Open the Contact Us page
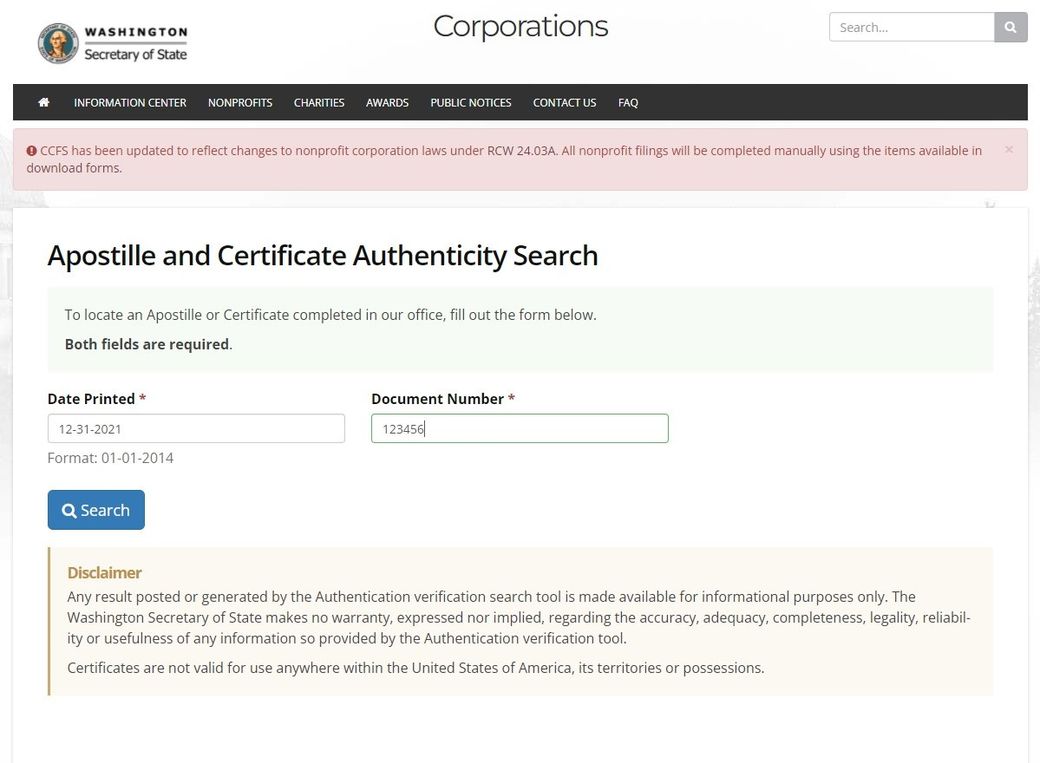The image size is (1040, 763). point(564,102)
